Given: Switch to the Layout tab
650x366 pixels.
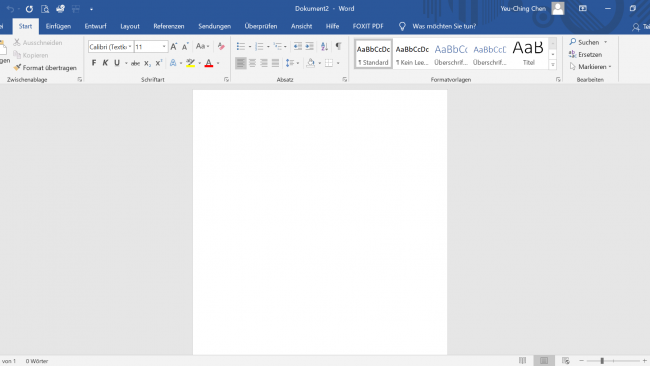Looking at the screenshot, I should pyautogui.click(x=130, y=26).
